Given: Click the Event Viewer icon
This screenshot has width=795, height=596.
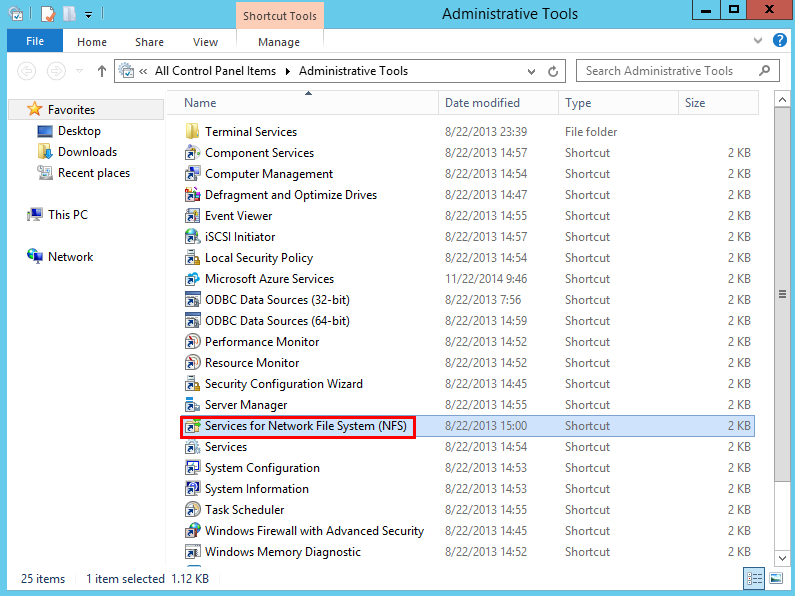Looking at the screenshot, I should [x=192, y=216].
